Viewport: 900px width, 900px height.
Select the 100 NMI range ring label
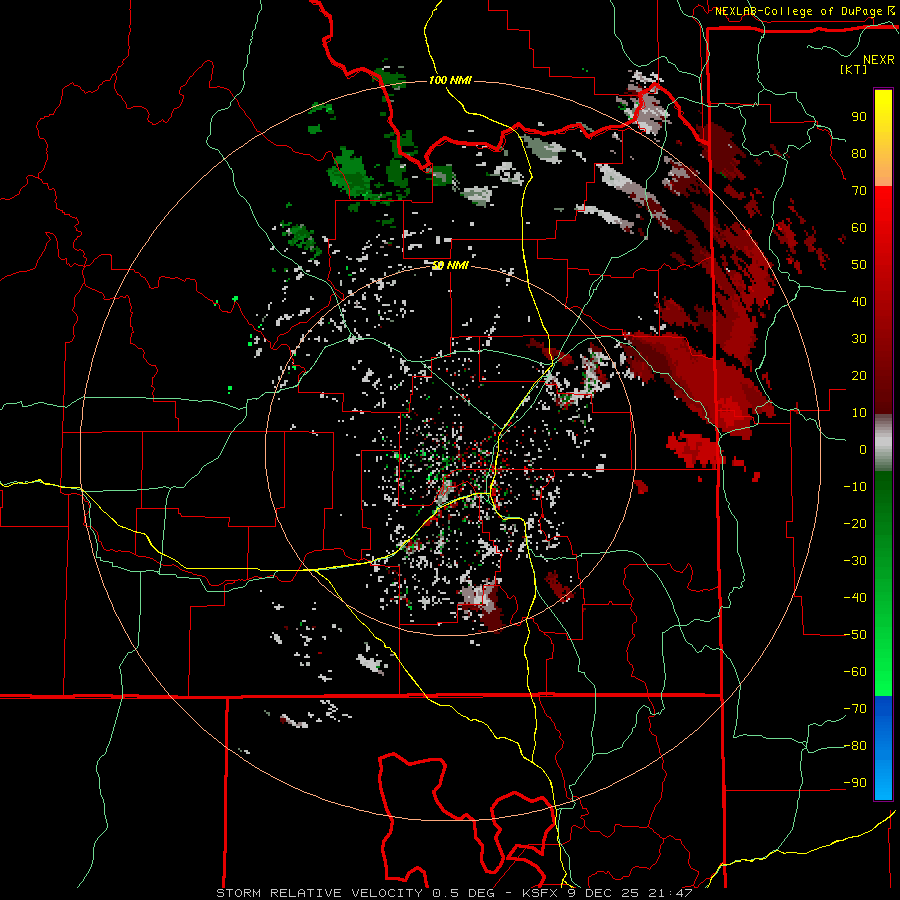coord(450,80)
